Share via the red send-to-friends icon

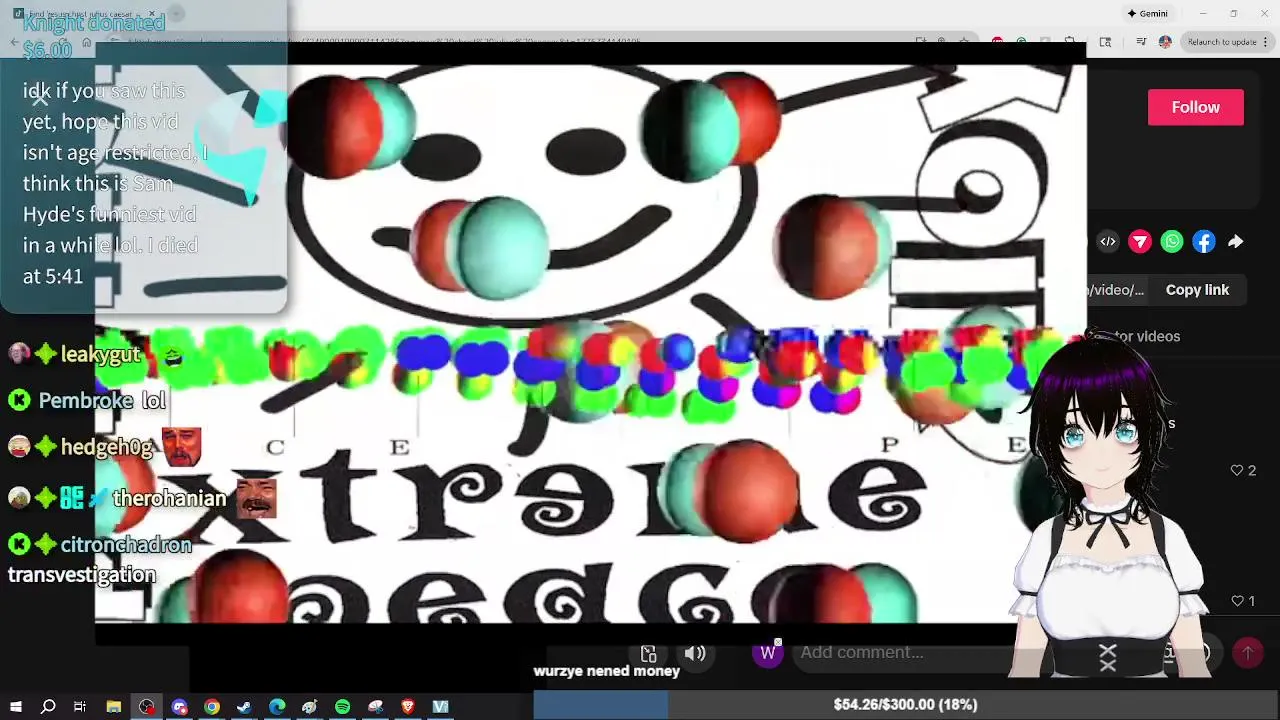[x=1140, y=241]
